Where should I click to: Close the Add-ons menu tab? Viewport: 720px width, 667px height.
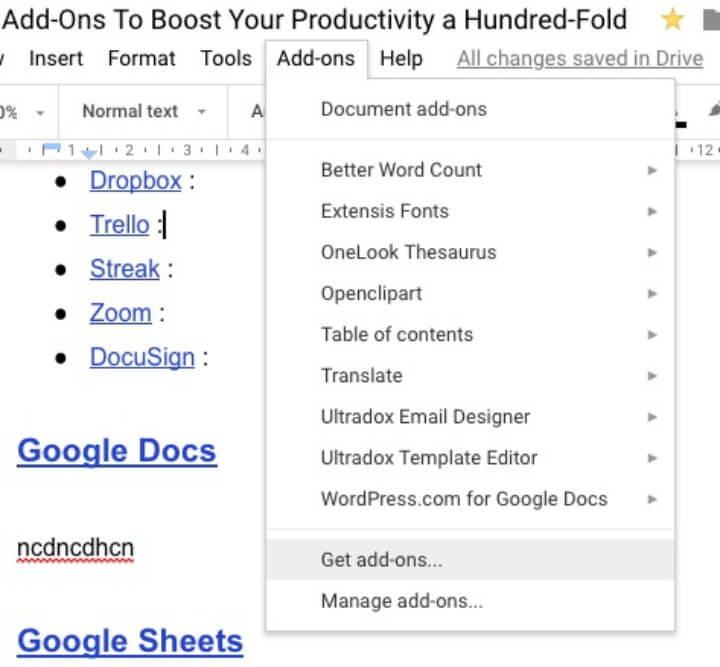pyautogui.click(x=316, y=59)
